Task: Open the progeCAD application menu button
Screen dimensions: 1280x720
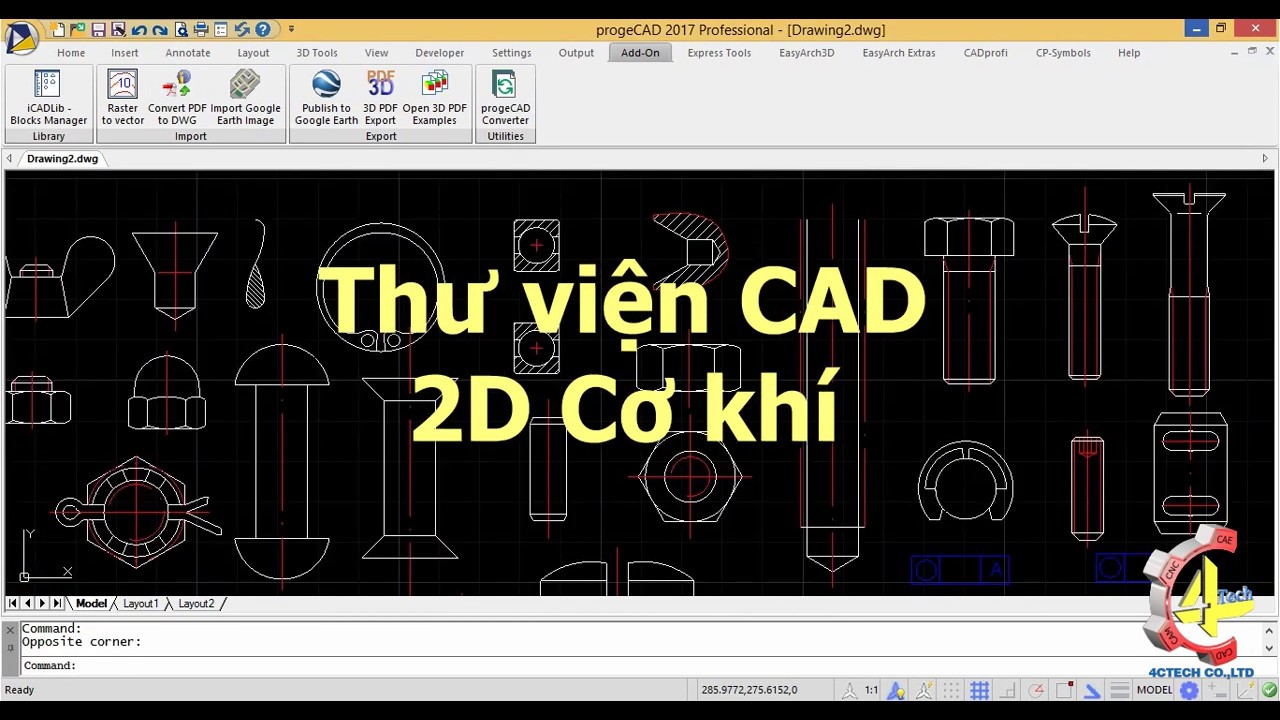Action: point(21,38)
